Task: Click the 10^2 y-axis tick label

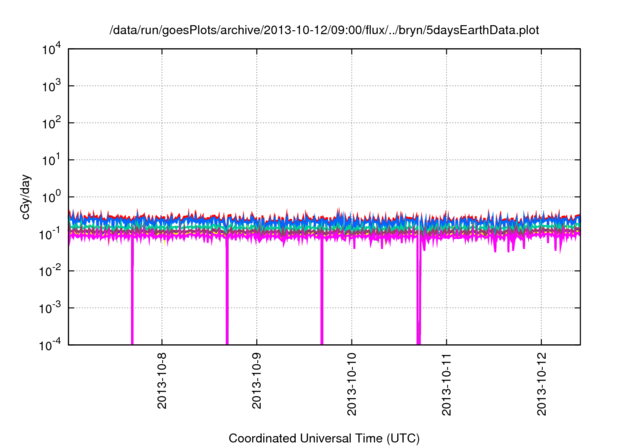Action: click(51, 123)
